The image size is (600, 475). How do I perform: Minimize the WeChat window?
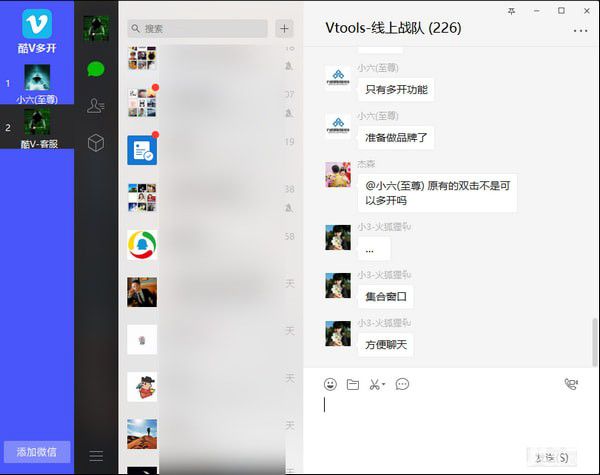click(x=536, y=11)
